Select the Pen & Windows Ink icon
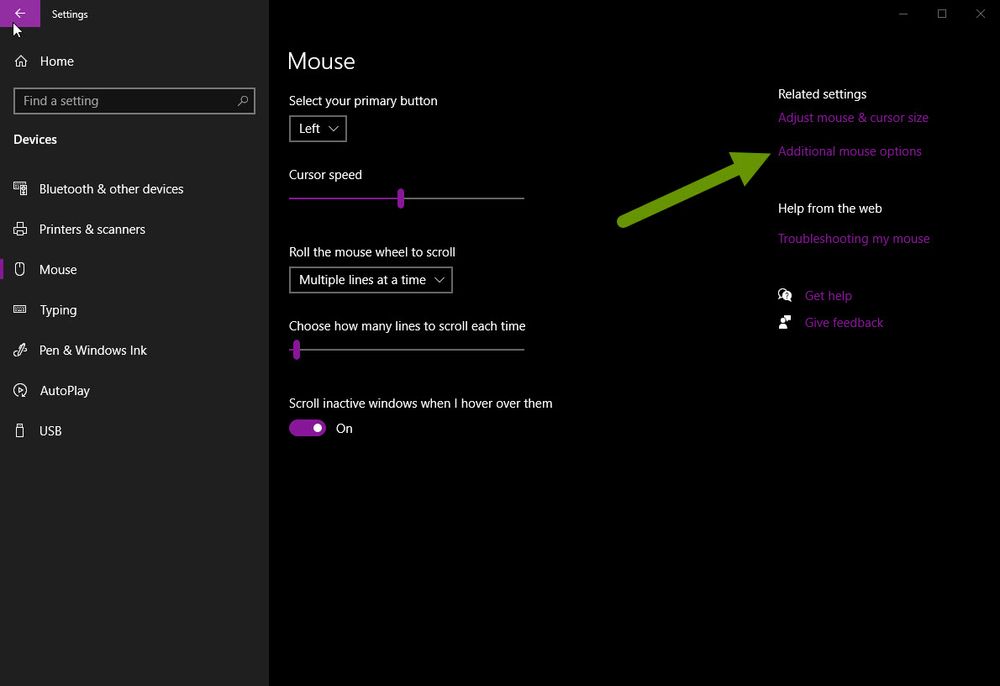1000x686 pixels. click(x=20, y=350)
